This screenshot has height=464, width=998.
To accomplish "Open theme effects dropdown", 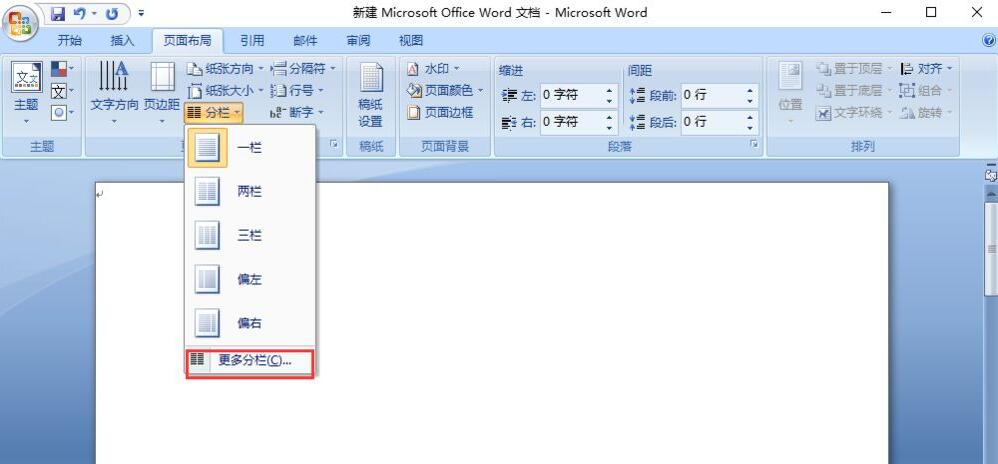I will pyautogui.click(x=62, y=113).
